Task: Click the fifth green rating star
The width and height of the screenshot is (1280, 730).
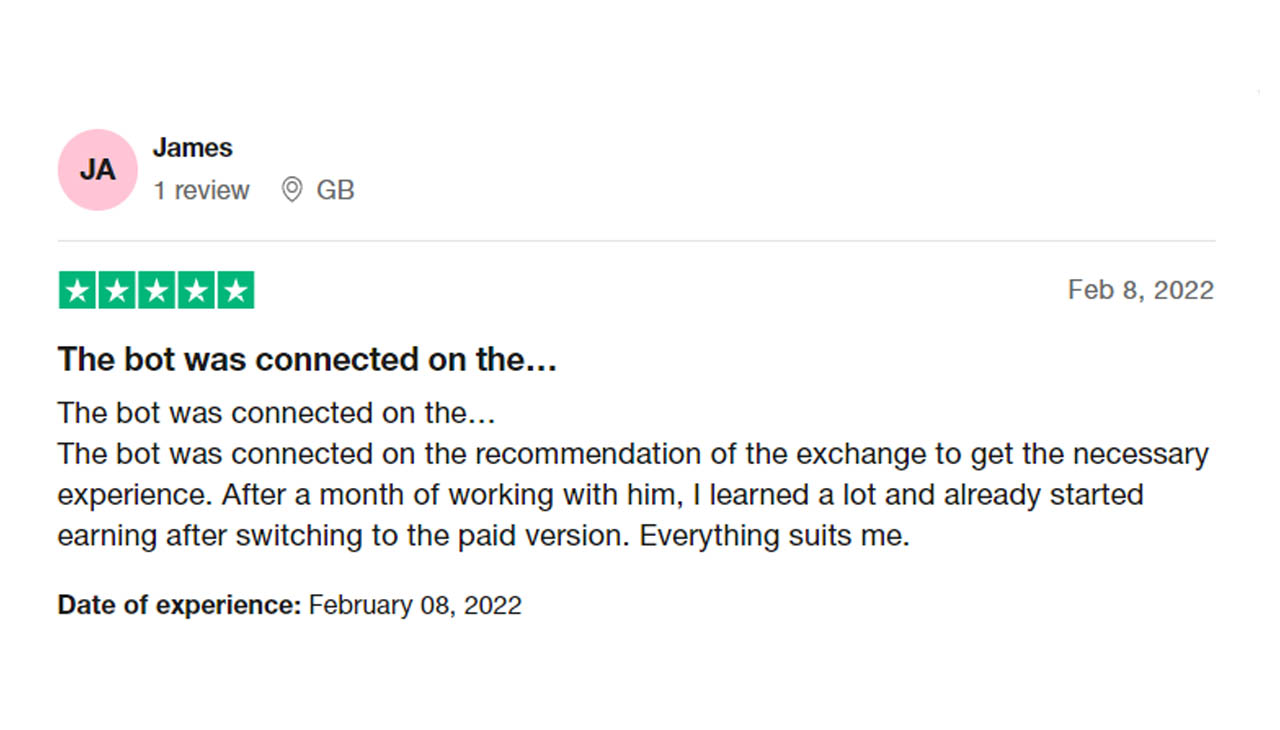Action: pos(235,290)
